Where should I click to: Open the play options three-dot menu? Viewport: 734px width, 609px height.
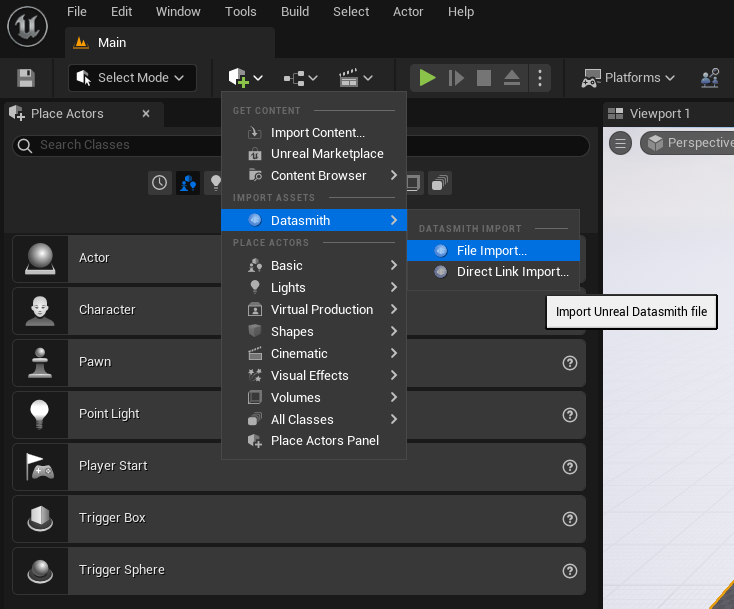[x=540, y=78]
